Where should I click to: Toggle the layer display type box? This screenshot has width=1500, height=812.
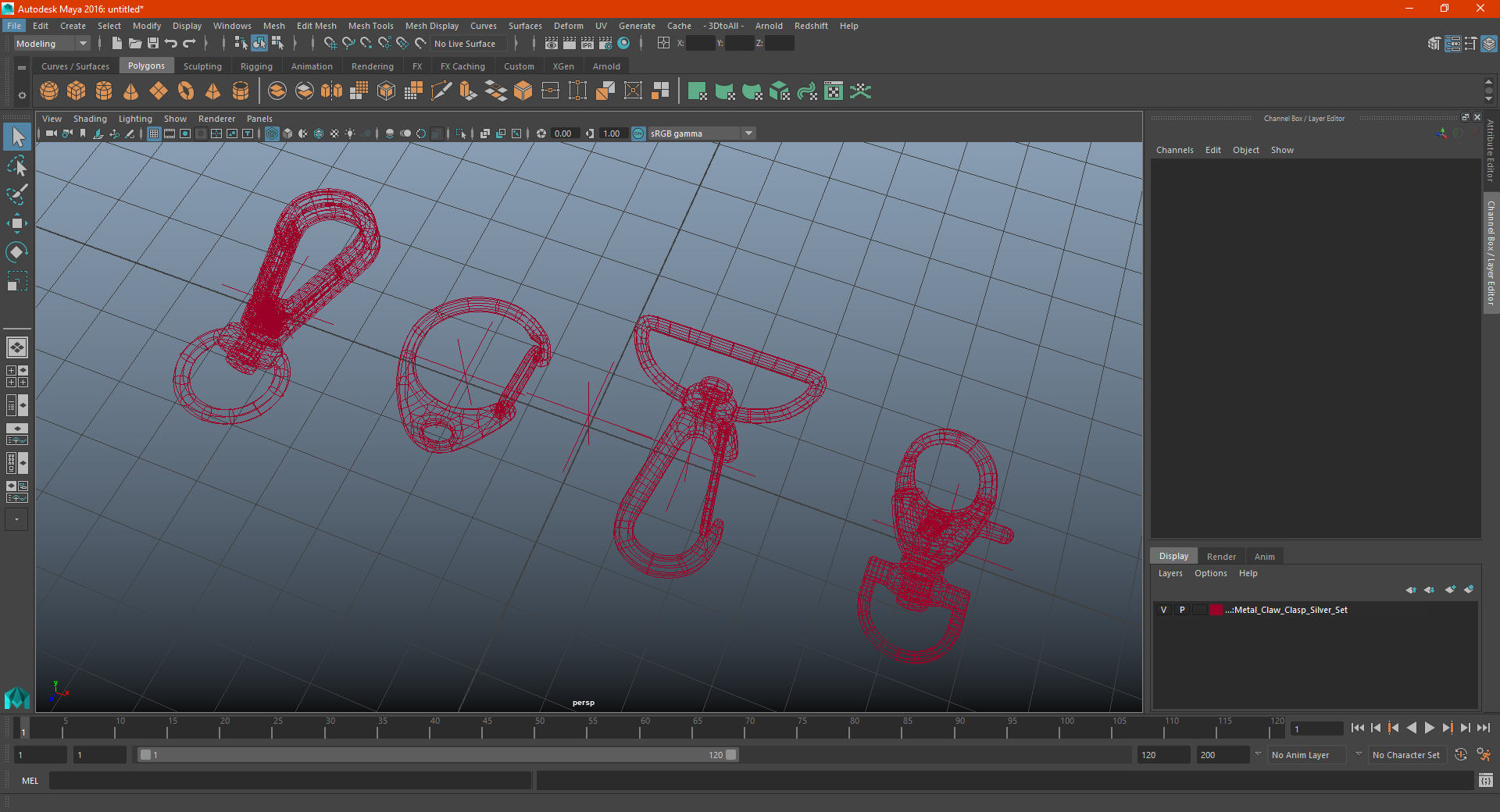pos(1200,610)
